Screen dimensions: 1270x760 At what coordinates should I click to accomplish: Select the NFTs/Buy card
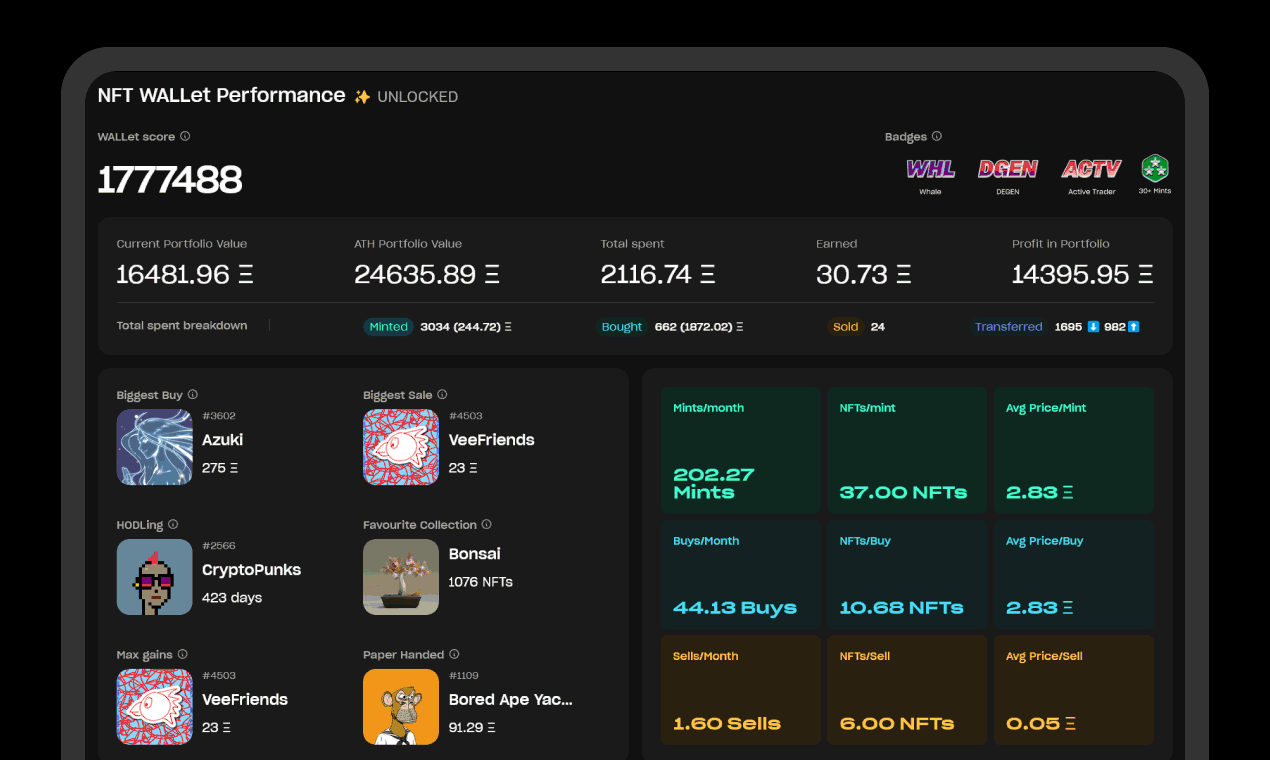907,574
